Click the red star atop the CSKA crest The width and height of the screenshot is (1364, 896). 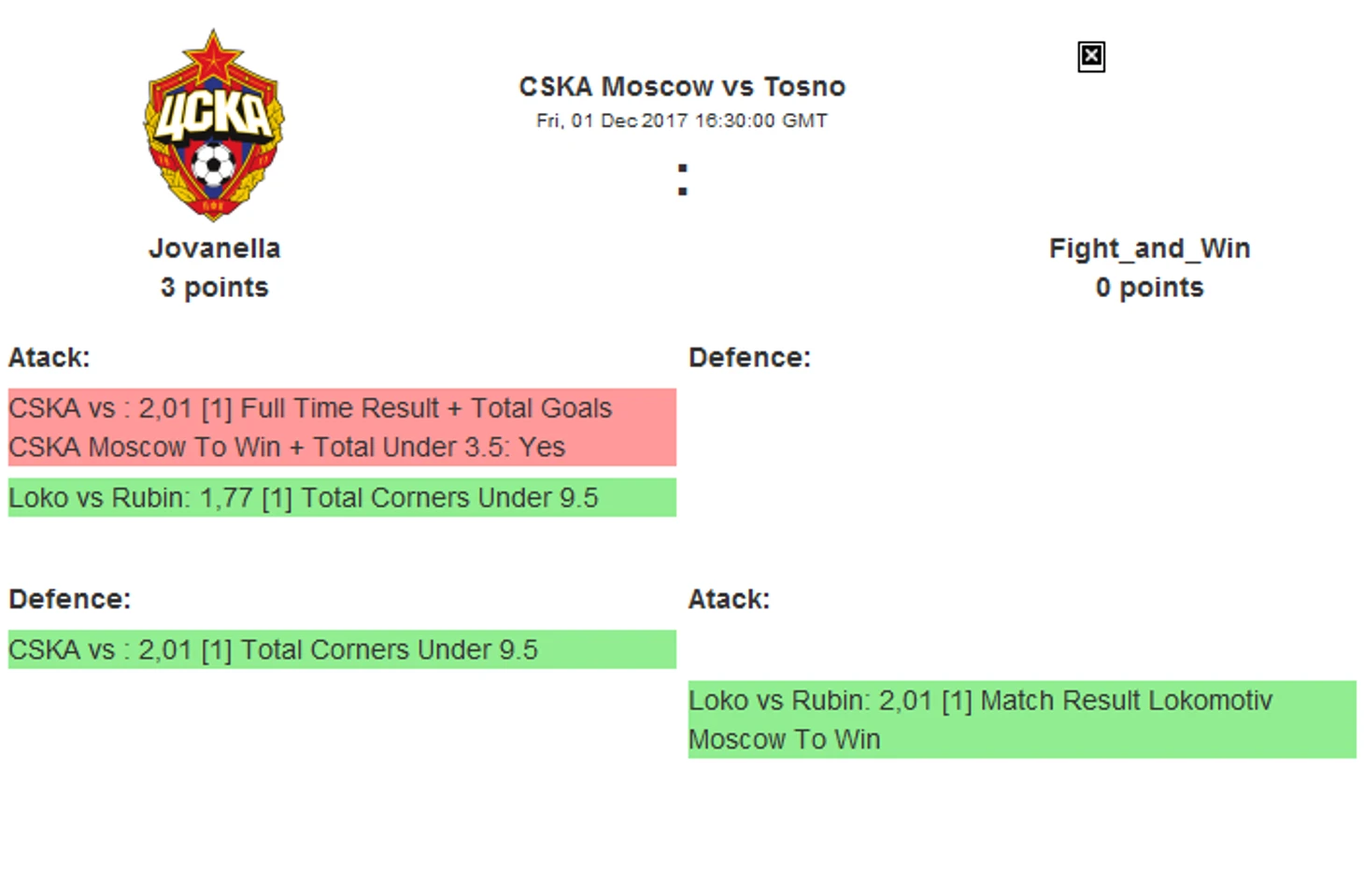(x=213, y=58)
